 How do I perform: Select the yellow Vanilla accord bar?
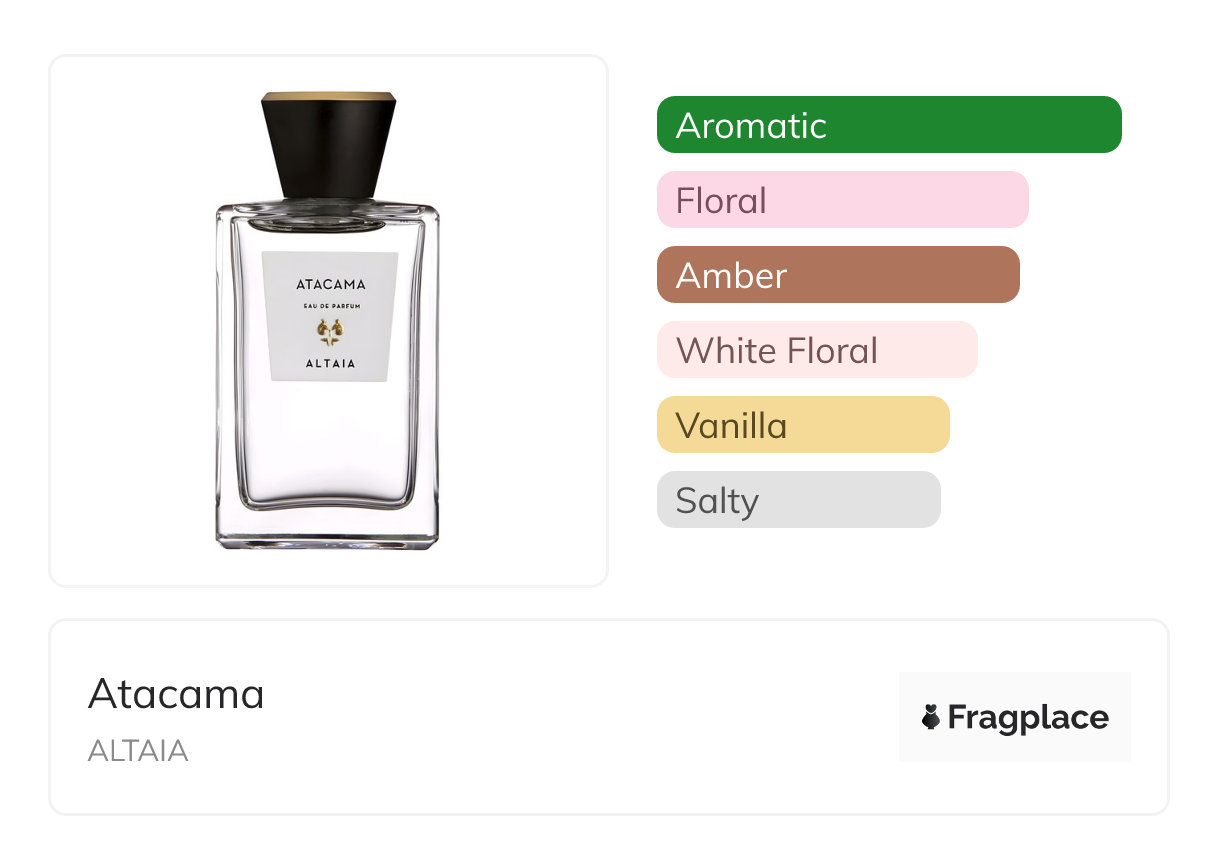pyautogui.click(x=803, y=425)
